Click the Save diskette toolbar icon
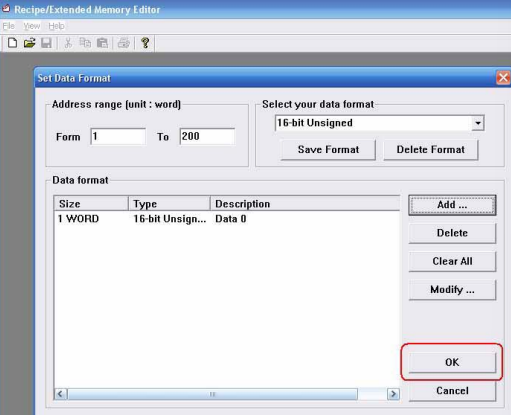Screen dimensions: 511x415 pos(46,43)
